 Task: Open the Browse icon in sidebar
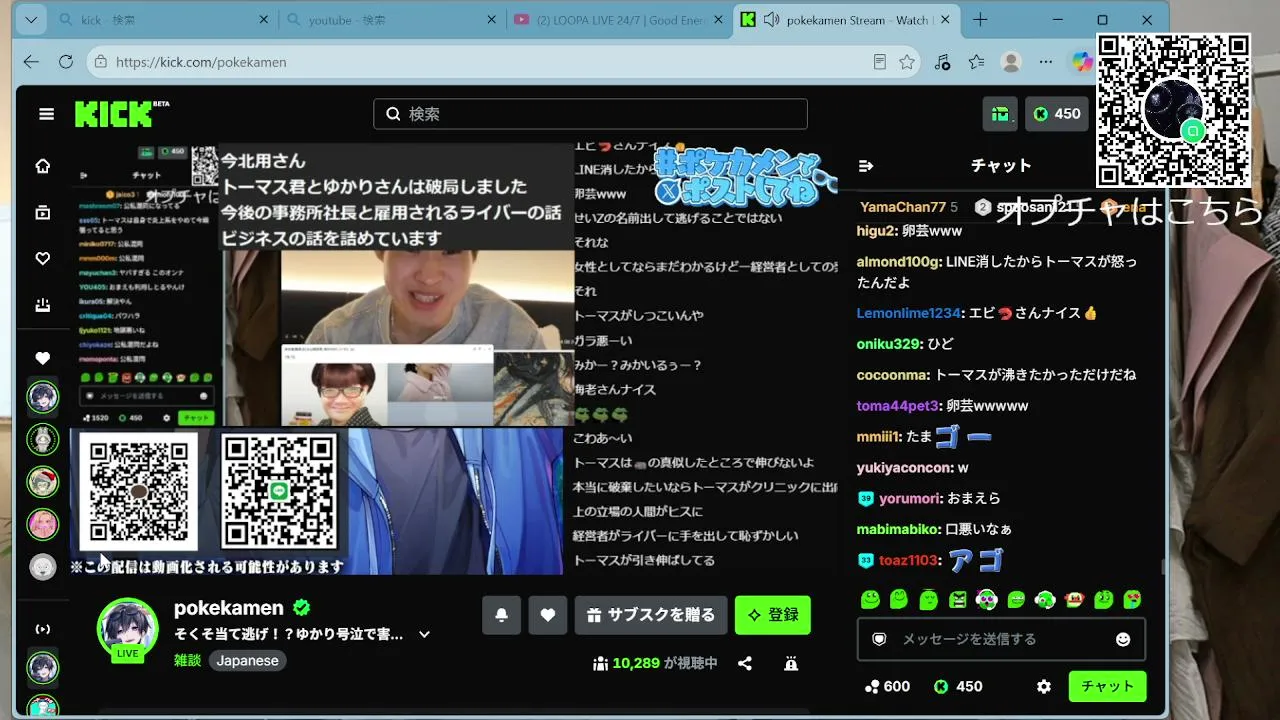pos(43,212)
